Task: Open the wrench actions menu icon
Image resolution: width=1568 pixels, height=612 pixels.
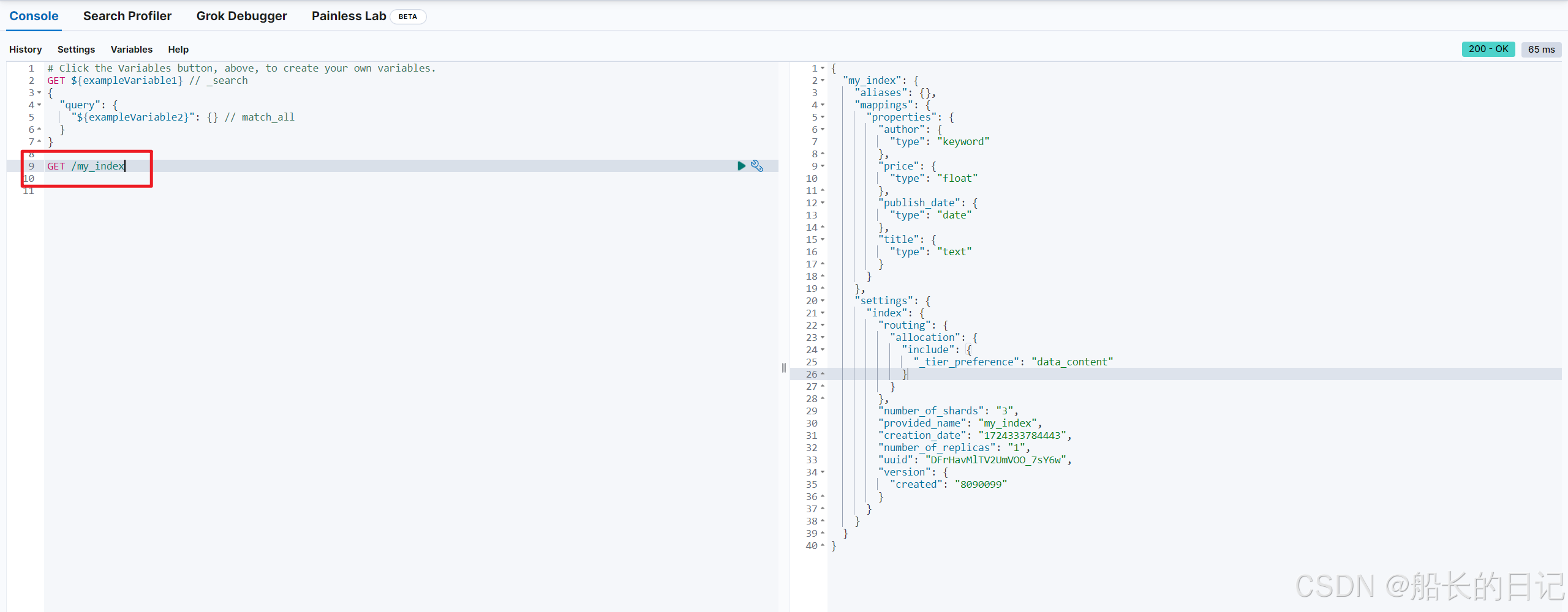Action: point(757,166)
